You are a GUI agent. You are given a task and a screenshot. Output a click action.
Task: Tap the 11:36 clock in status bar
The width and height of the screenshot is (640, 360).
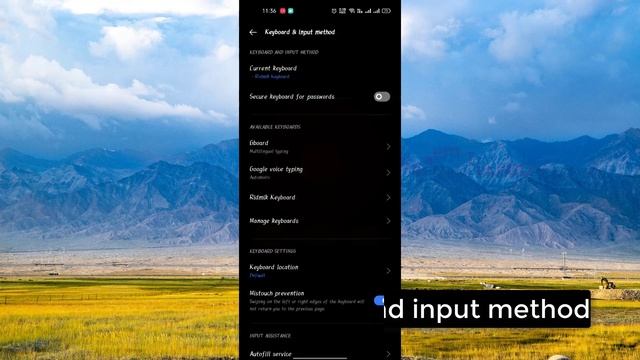269,11
